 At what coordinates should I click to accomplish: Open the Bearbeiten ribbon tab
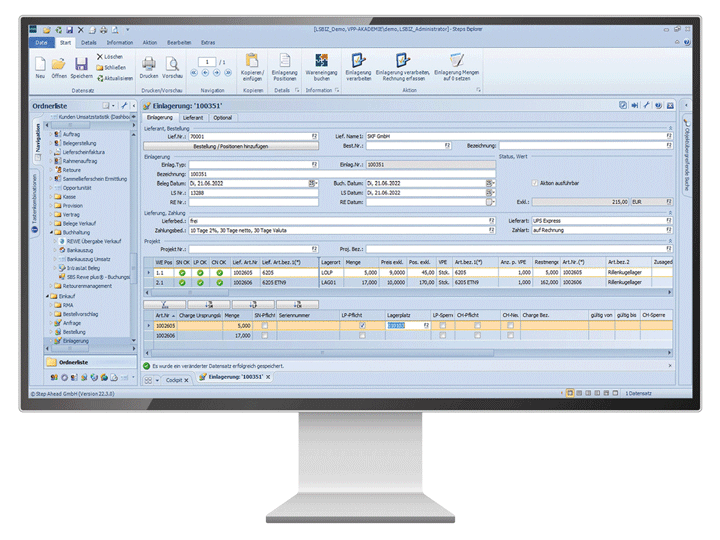pos(179,43)
